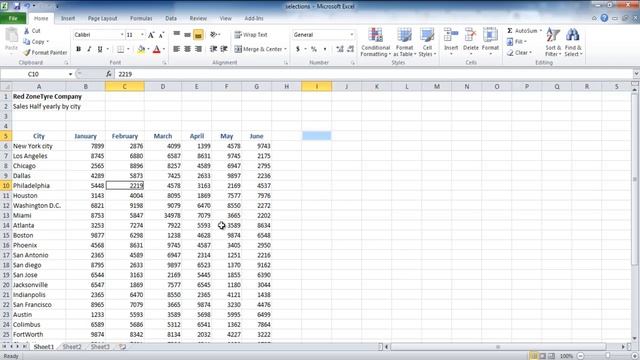This screenshot has width=640, height=360.
Task: Switch to Sheet2 worksheet tab
Action: [72, 347]
